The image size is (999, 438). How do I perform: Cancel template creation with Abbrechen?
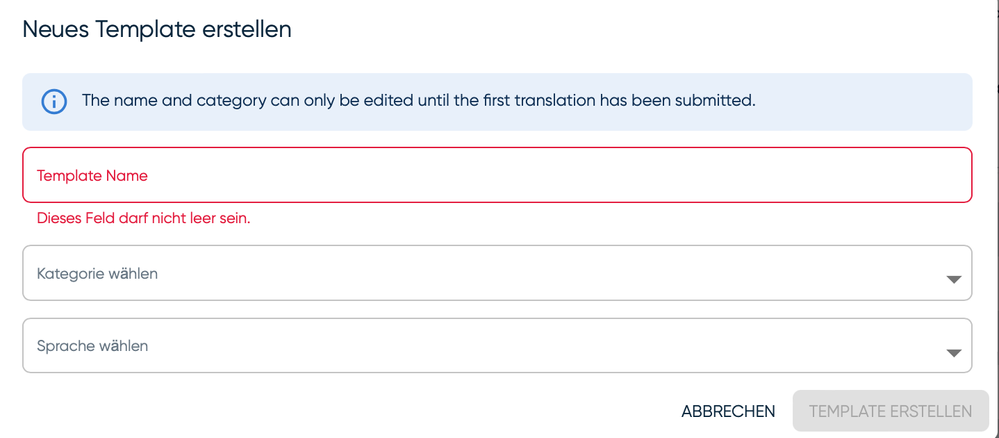[x=728, y=411]
